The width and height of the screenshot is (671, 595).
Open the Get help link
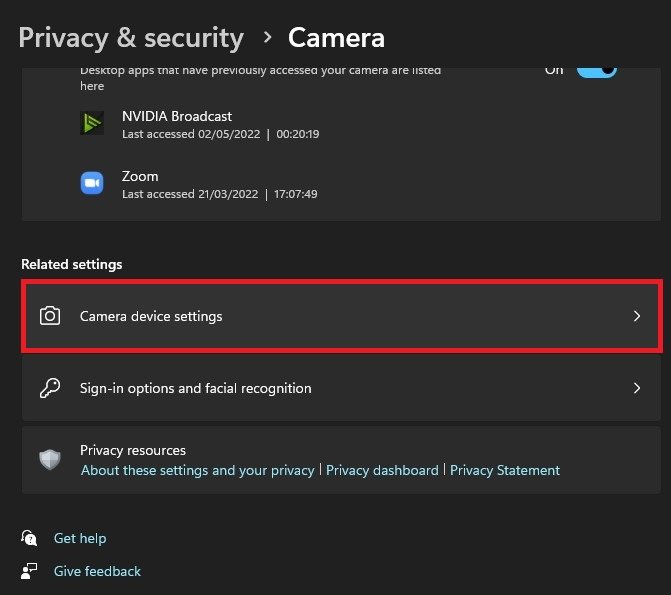point(80,538)
